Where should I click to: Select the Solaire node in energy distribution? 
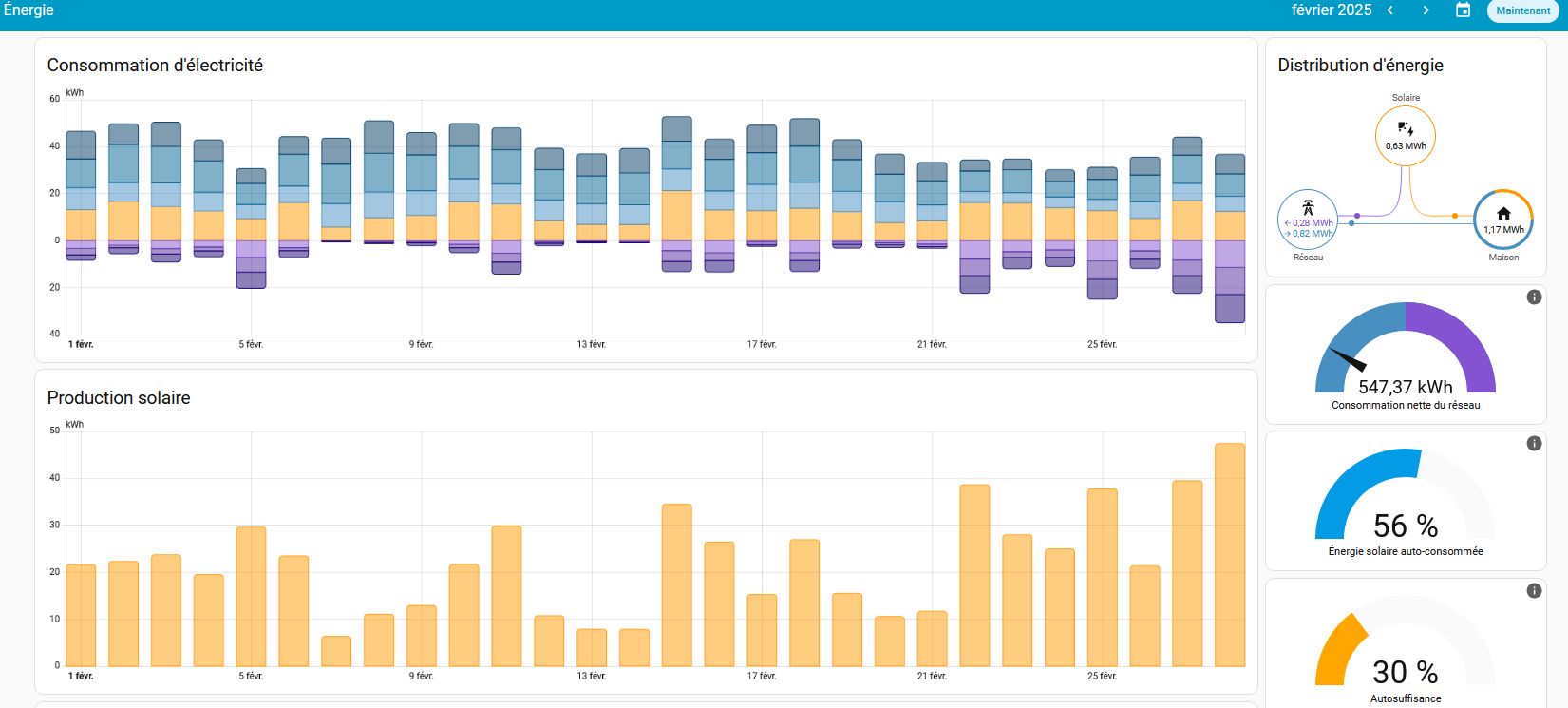coord(1405,136)
